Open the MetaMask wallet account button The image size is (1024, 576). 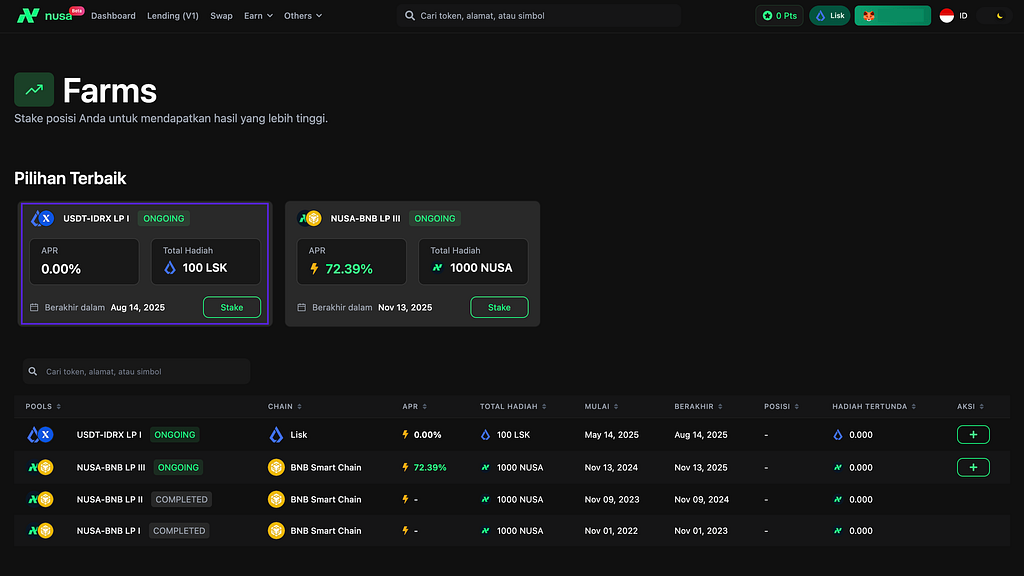point(893,16)
